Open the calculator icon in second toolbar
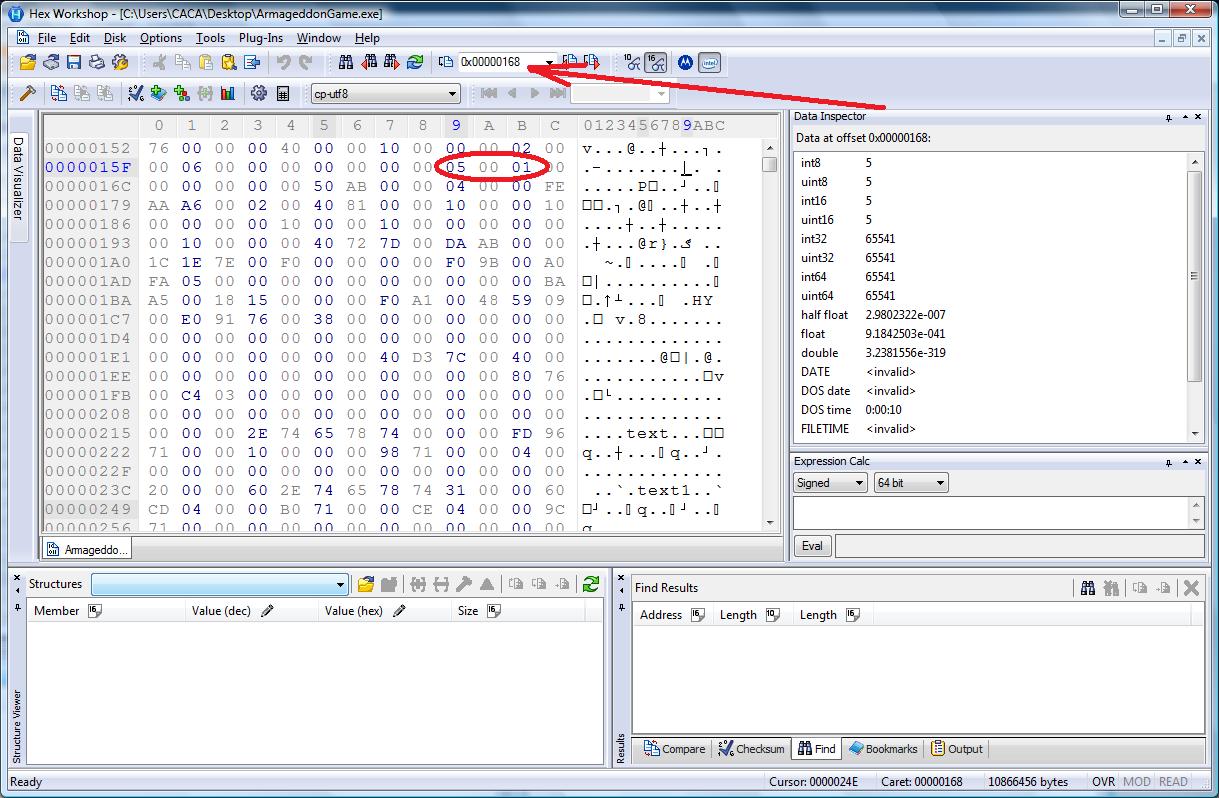This screenshot has height=798, width=1219. (x=283, y=93)
